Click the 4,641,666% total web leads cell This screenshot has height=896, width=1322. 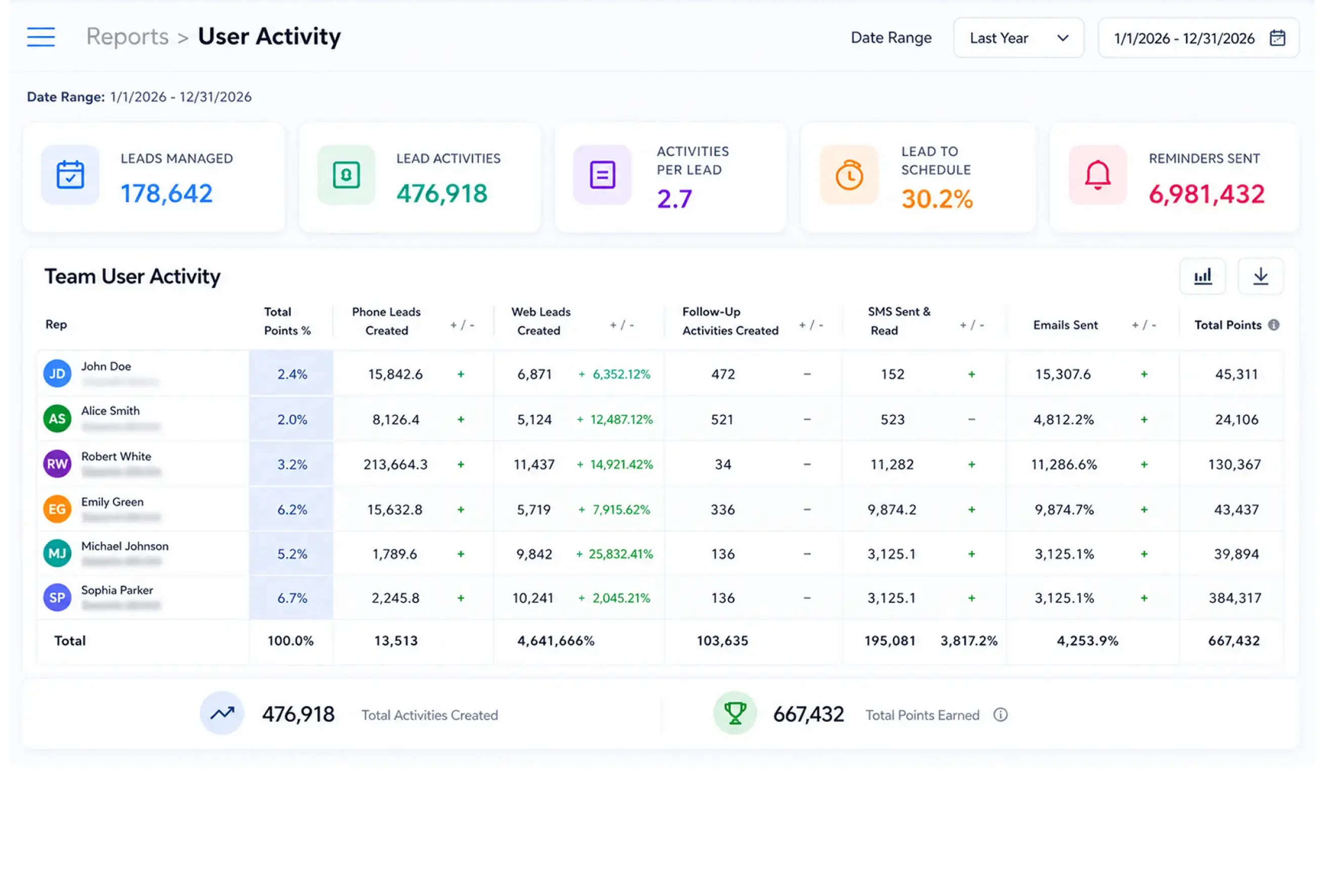tap(556, 641)
